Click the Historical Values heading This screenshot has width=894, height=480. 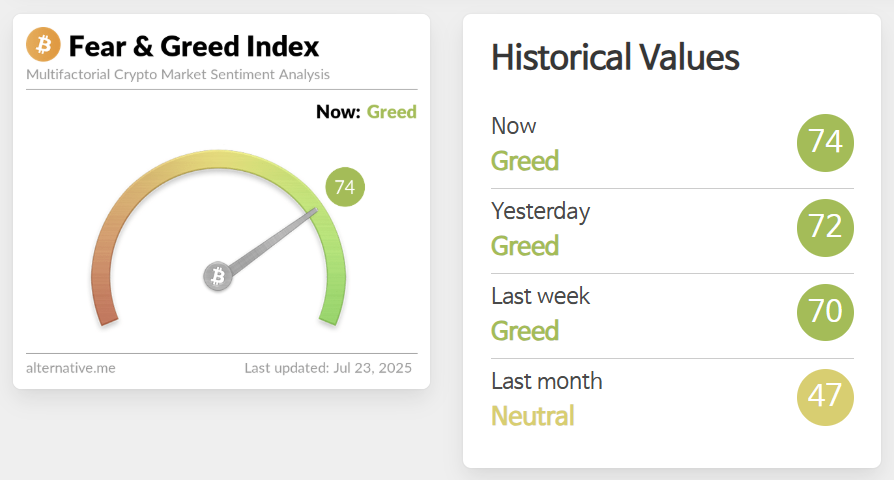[615, 57]
